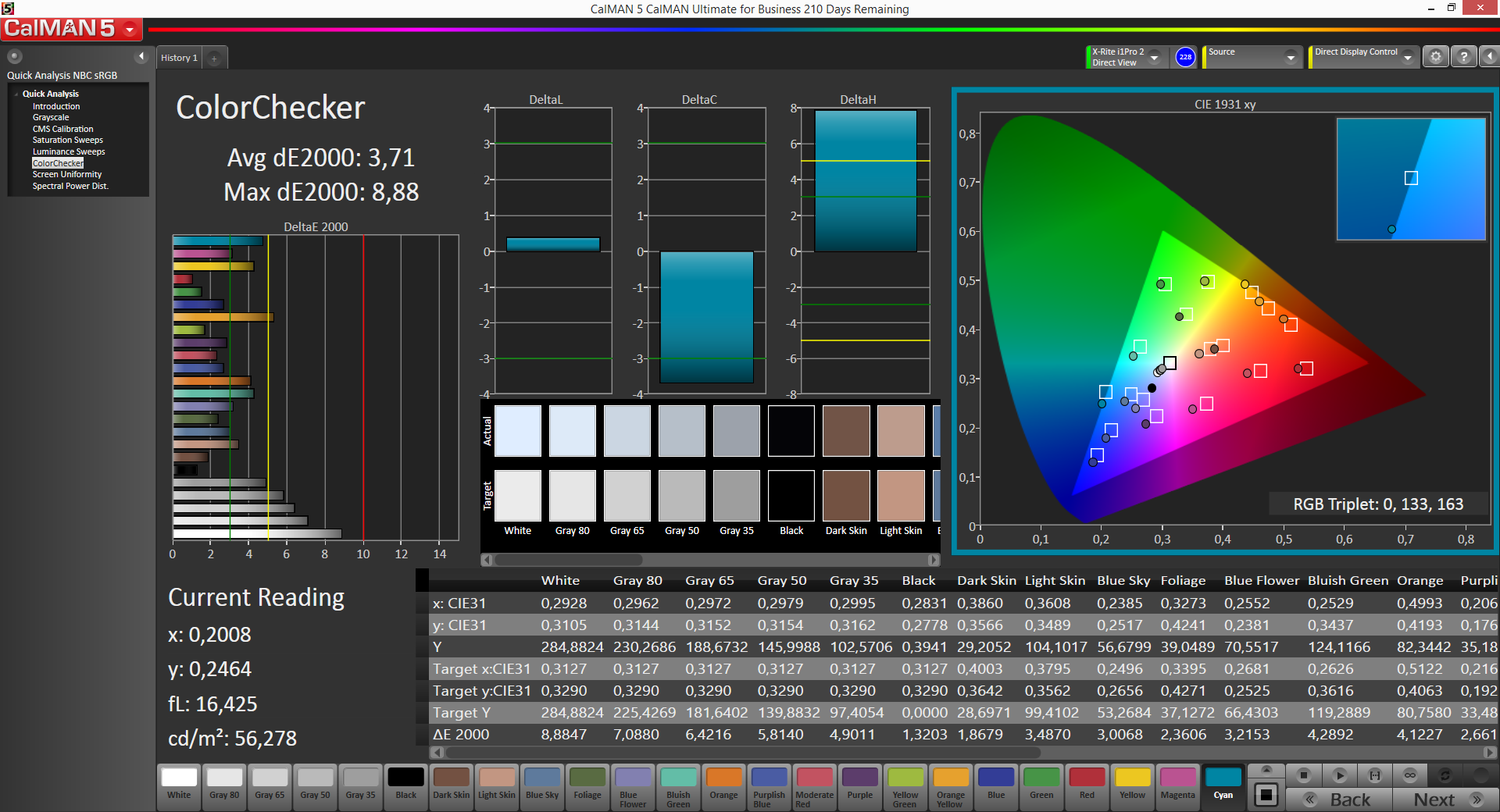1500x812 pixels.
Task: Open the Luminance Sweeps page
Action: 69,151
